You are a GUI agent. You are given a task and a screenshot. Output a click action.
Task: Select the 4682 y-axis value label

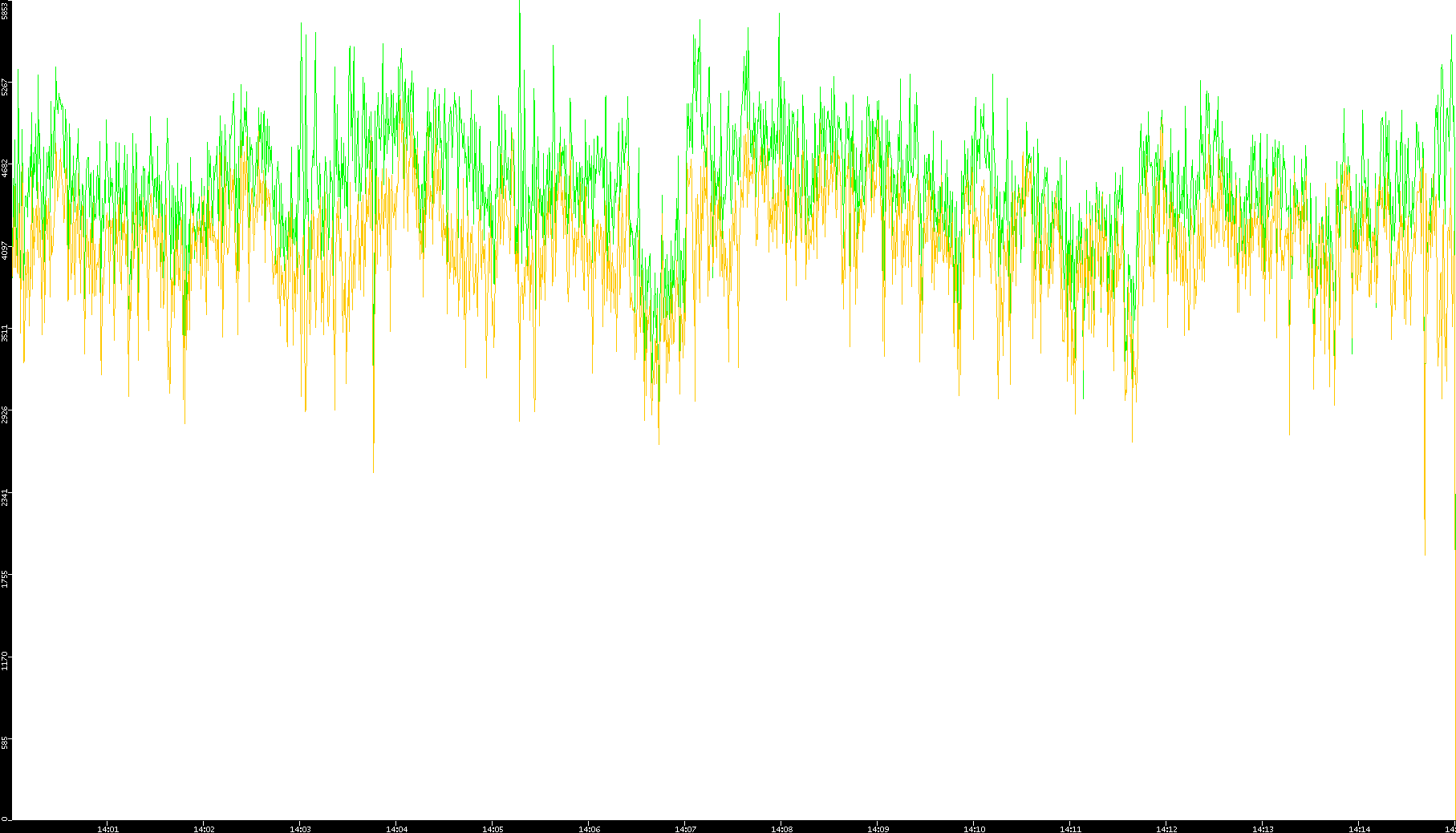(5, 168)
